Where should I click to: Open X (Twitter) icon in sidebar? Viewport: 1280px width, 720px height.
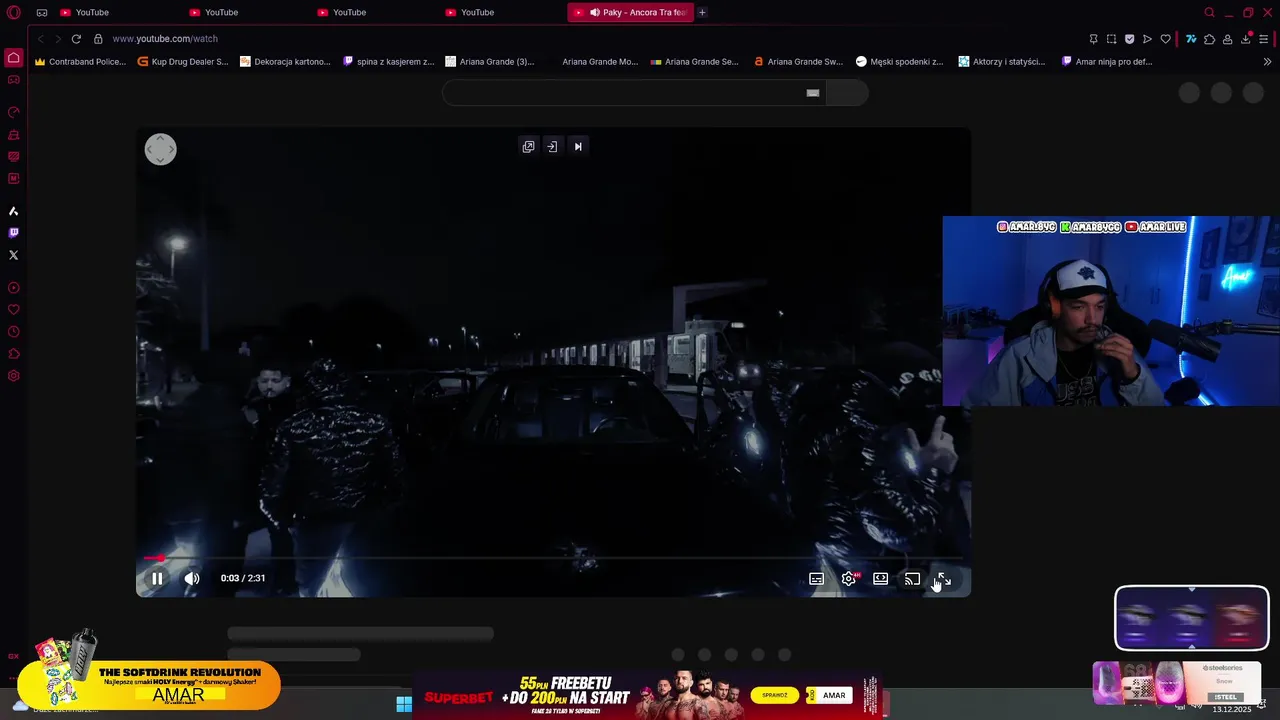(13, 255)
